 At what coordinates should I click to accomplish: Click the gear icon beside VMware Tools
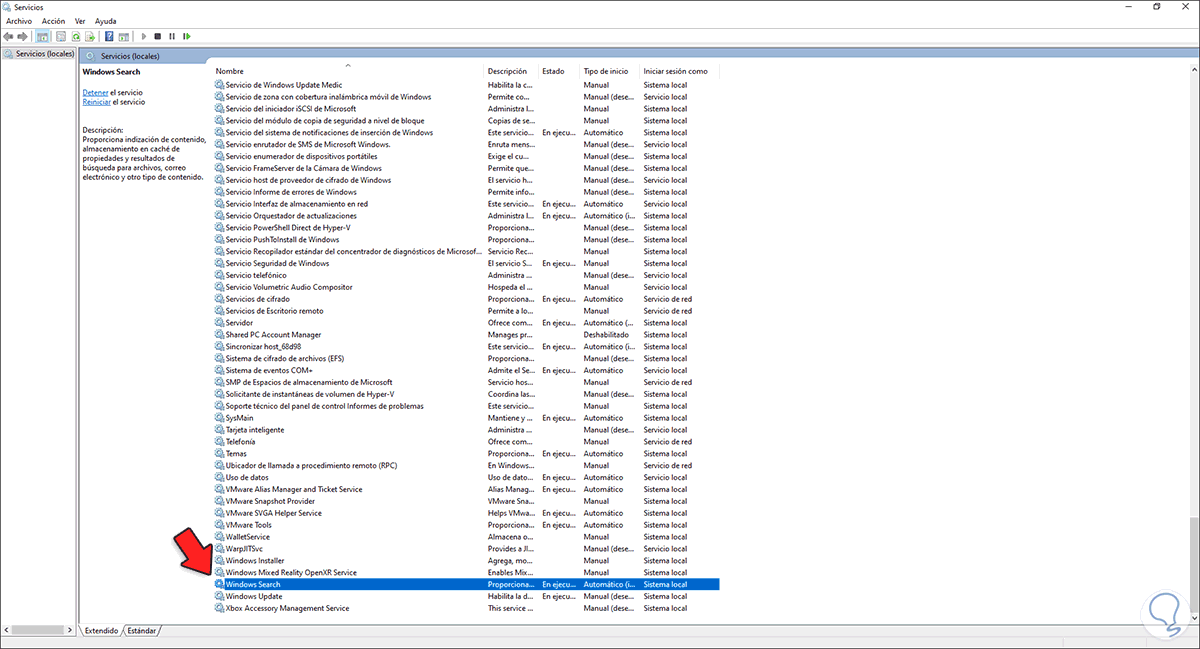coord(220,525)
